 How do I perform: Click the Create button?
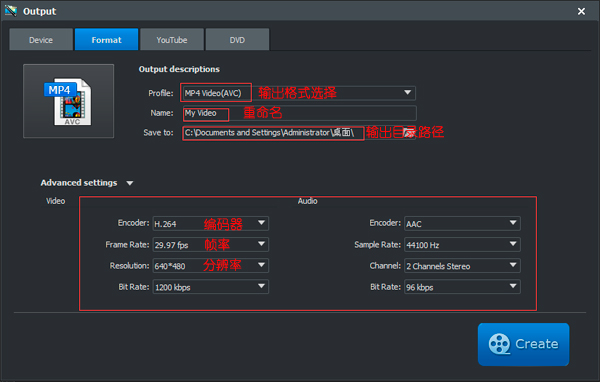pos(523,344)
